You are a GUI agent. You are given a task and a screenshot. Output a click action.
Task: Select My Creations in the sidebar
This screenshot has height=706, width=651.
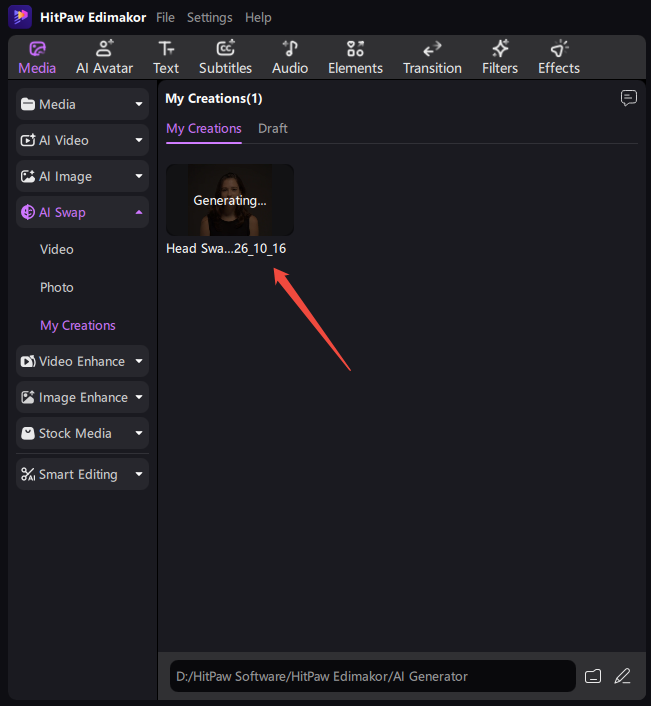click(x=78, y=326)
